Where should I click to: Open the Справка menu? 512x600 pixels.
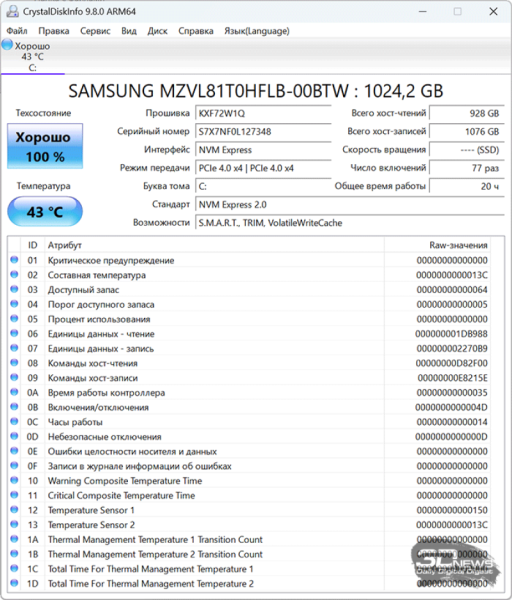pos(196,31)
